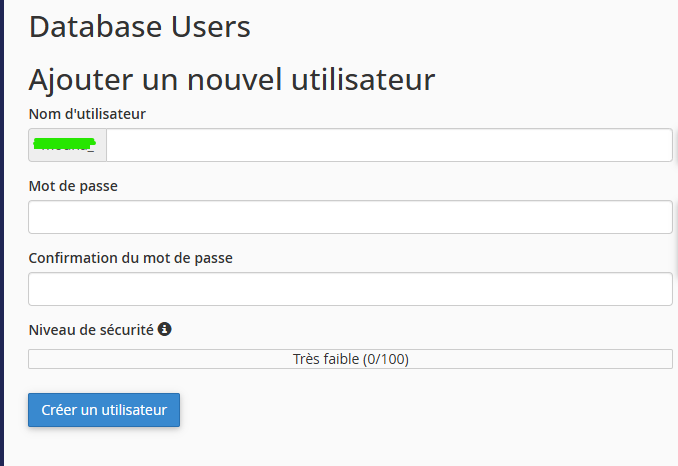Click the info icon beside Niveau de sécurité
Screen dimensions: 678x466
(164, 329)
